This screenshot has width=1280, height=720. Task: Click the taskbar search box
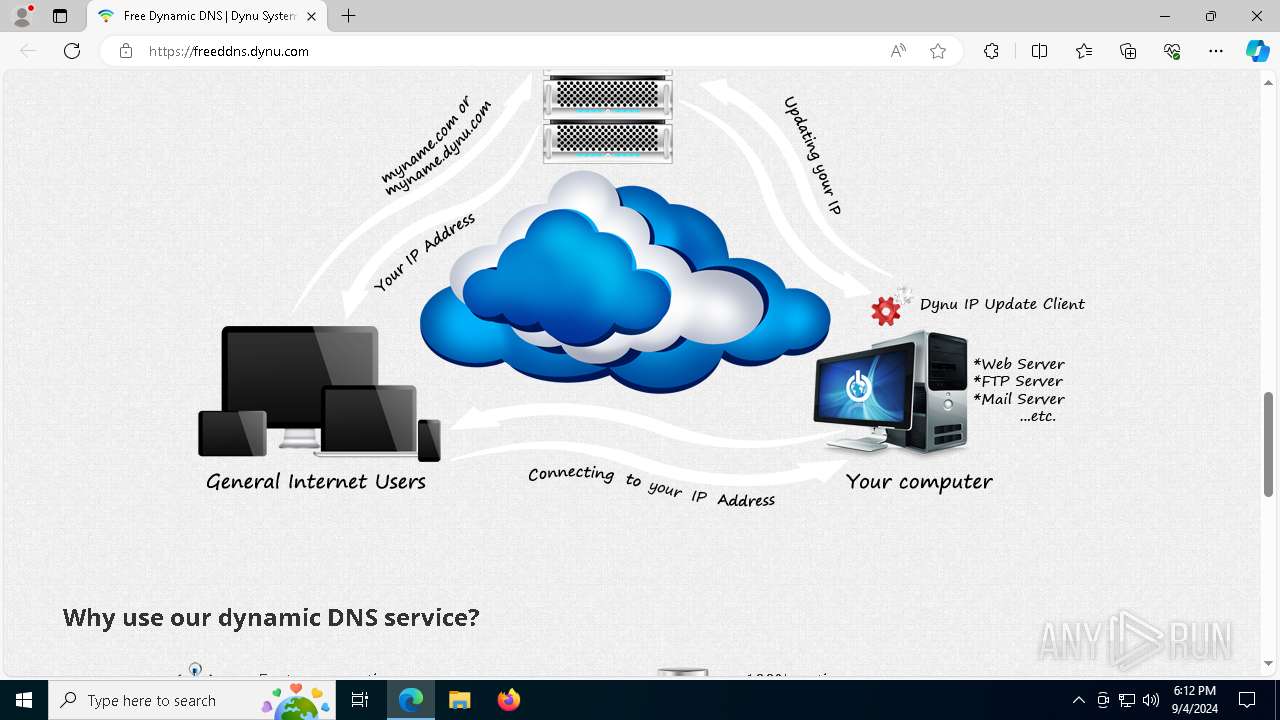[x=192, y=700]
